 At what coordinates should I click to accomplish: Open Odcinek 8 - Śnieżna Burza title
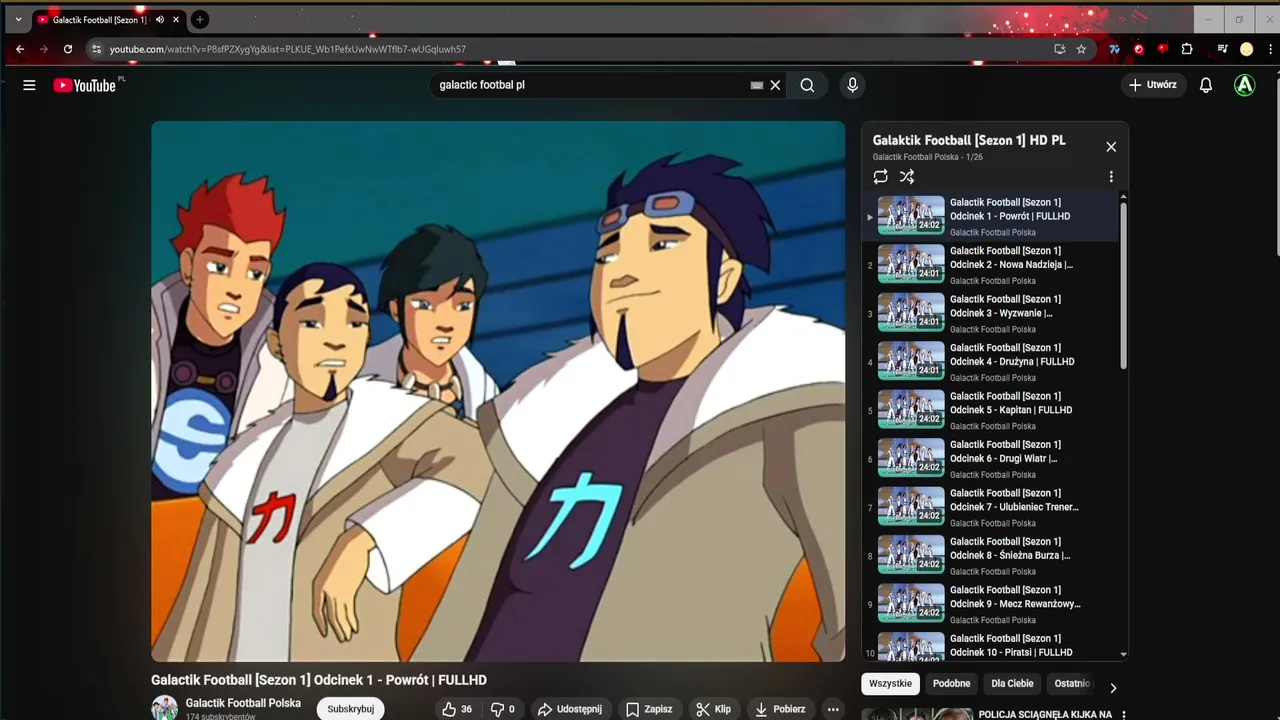click(x=1010, y=548)
